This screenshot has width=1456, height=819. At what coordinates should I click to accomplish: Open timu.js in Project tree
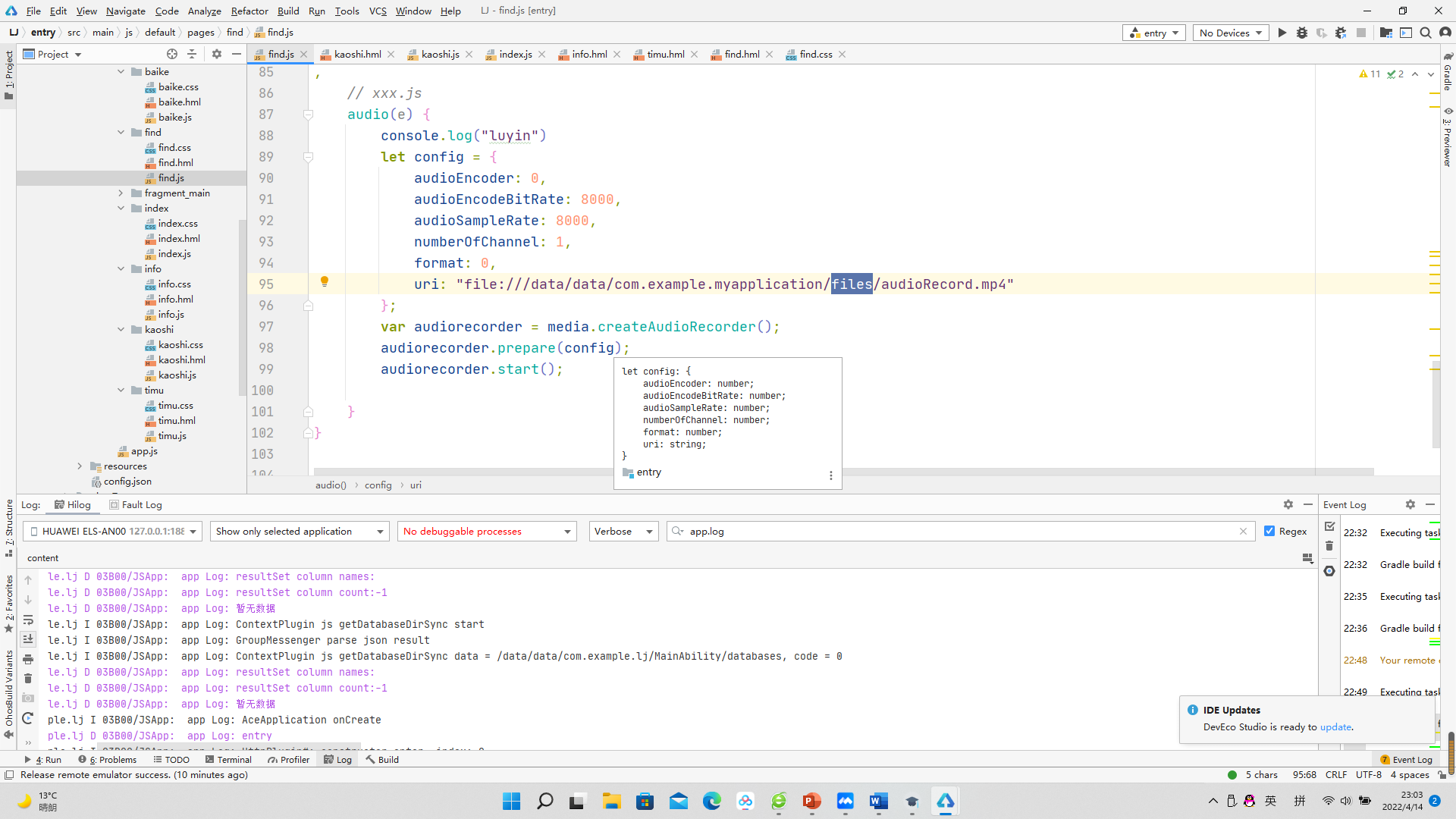point(172,436)
